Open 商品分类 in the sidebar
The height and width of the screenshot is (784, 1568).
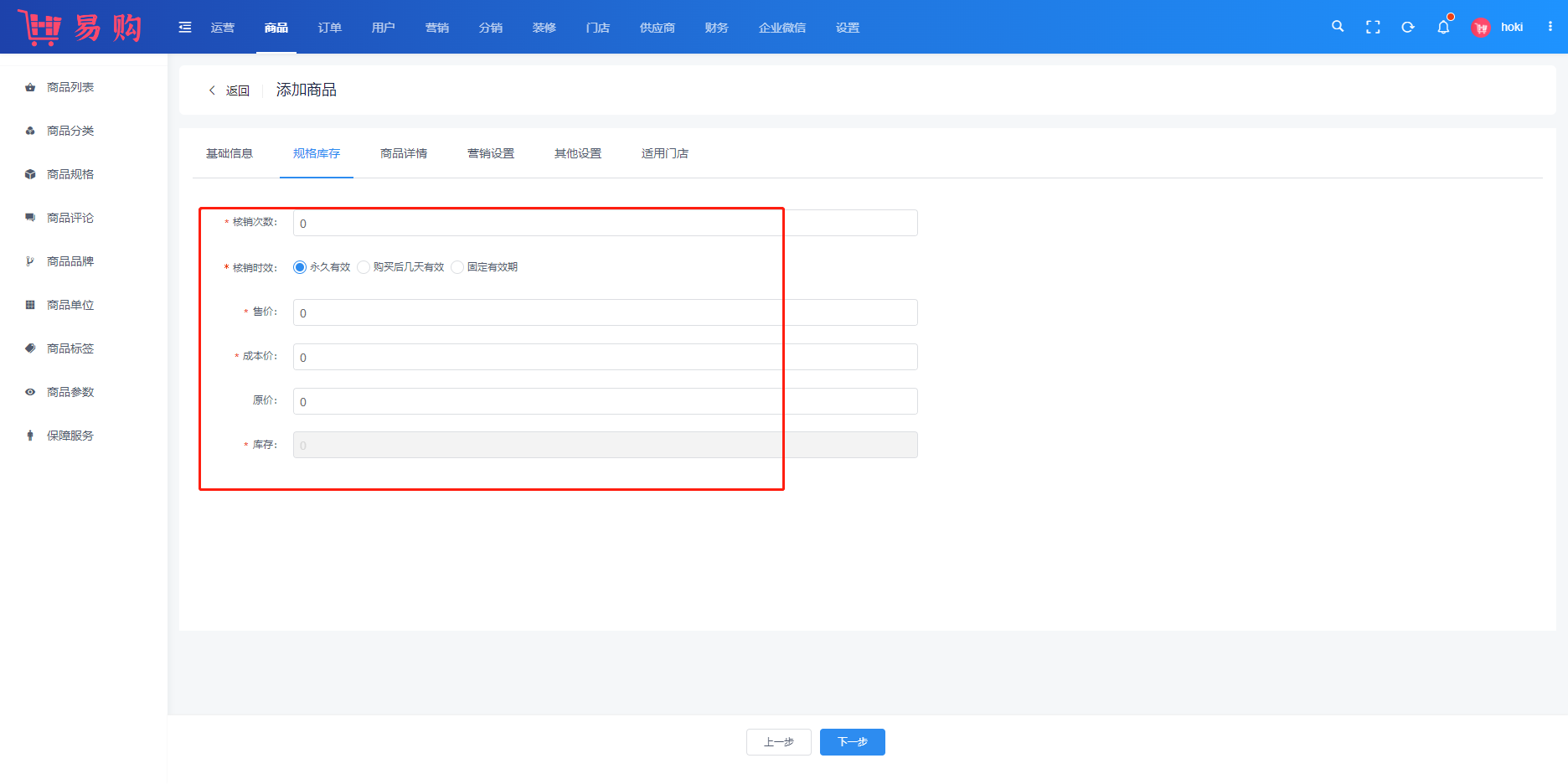[70, 131]
